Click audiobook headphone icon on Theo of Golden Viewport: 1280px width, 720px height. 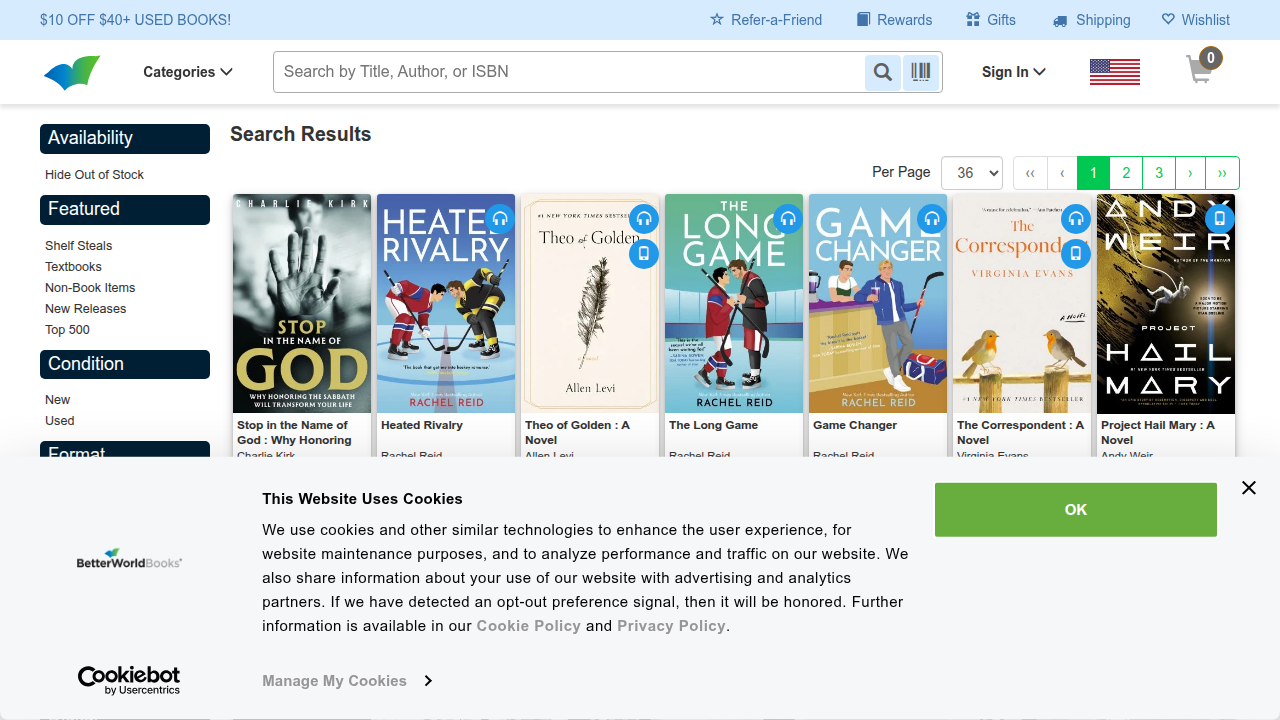(x=644, y=218)
